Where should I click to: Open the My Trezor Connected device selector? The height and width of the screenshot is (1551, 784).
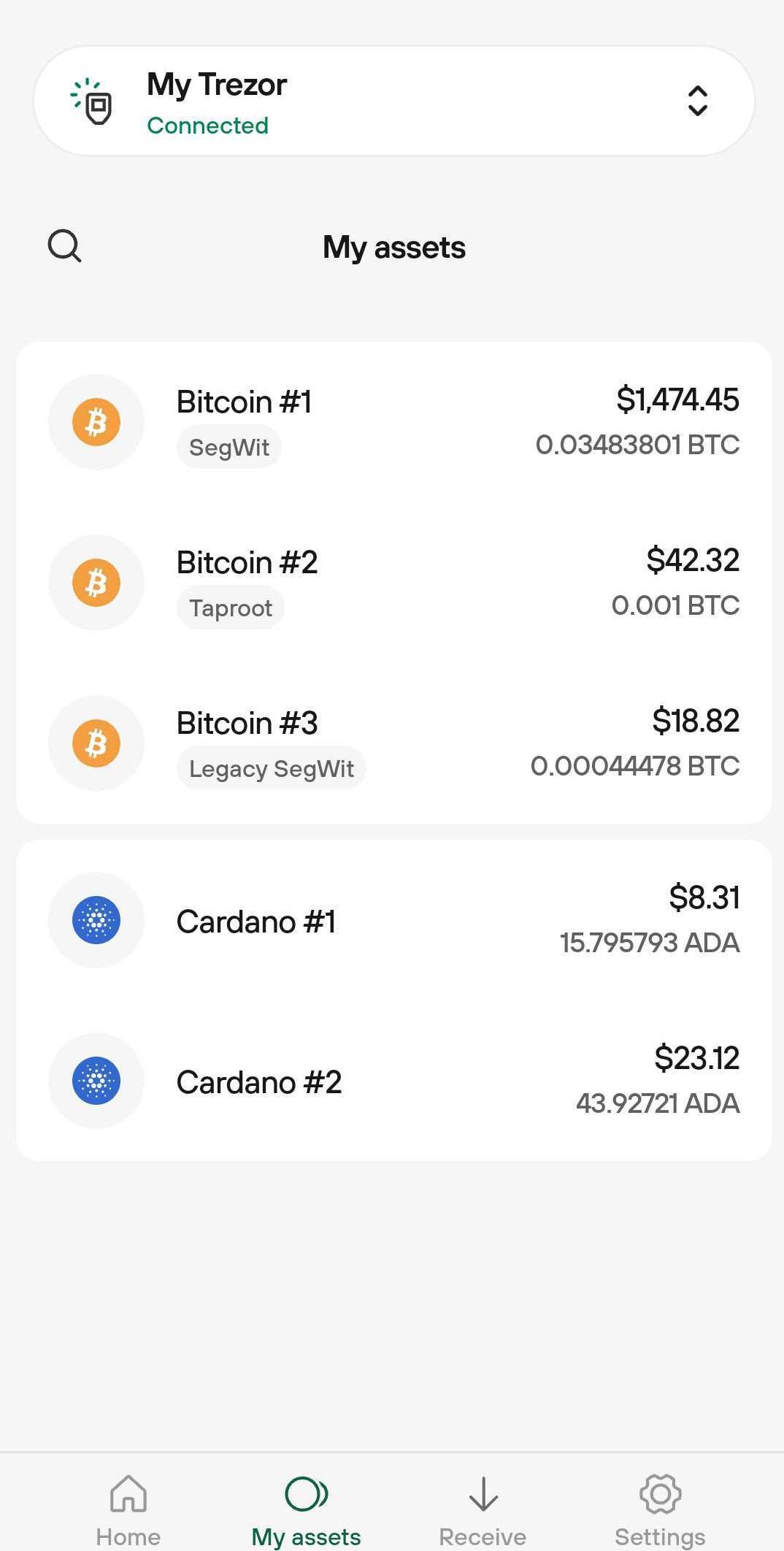[394, 101]
